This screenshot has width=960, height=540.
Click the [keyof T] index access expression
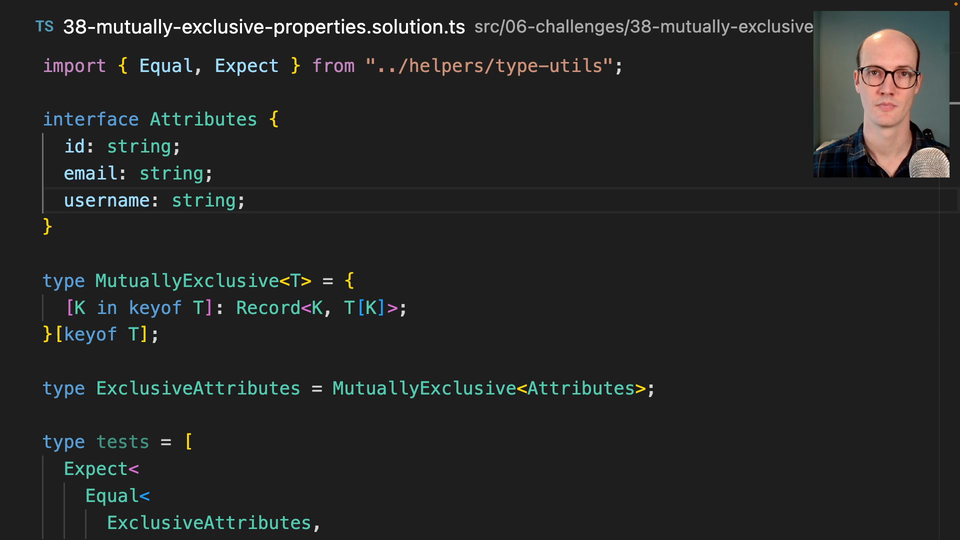[x=105, y=334]
